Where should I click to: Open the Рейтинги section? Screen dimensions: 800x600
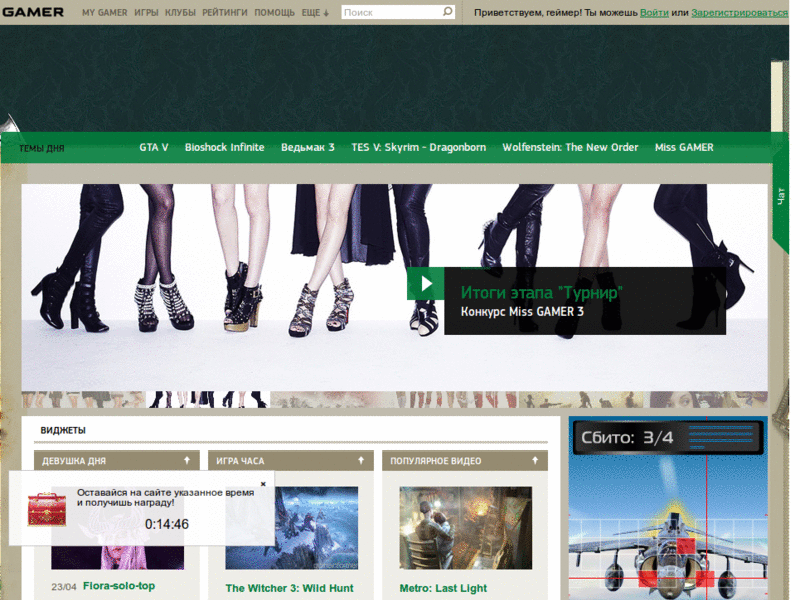[x=224, y=12]
